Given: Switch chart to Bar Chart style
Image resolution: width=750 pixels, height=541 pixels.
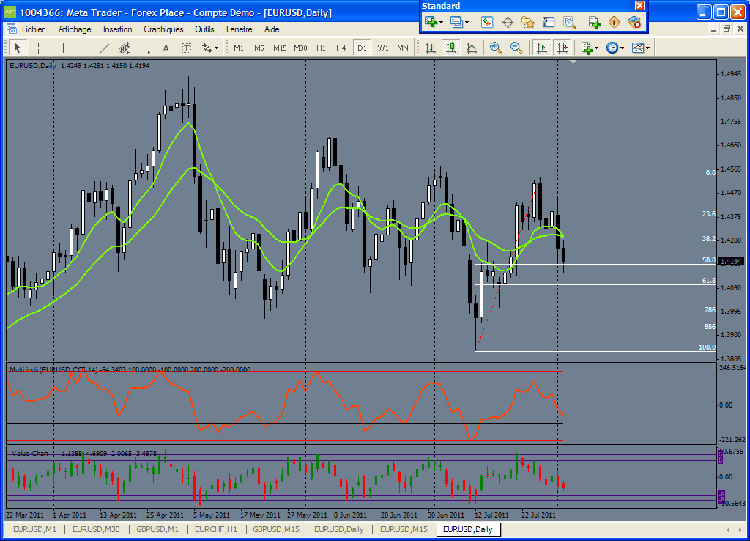Looking at the screenshot, I should (x=430, y=48).
